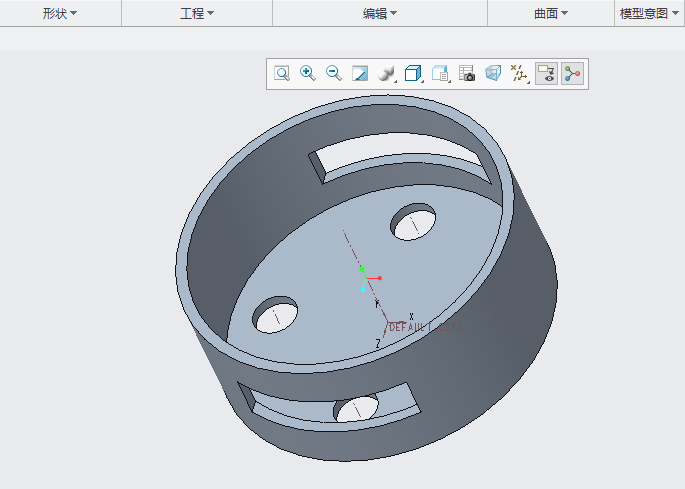Expand the 工程 group dropdown
This screenshot has height=489, width=685.
click(197, 14)
